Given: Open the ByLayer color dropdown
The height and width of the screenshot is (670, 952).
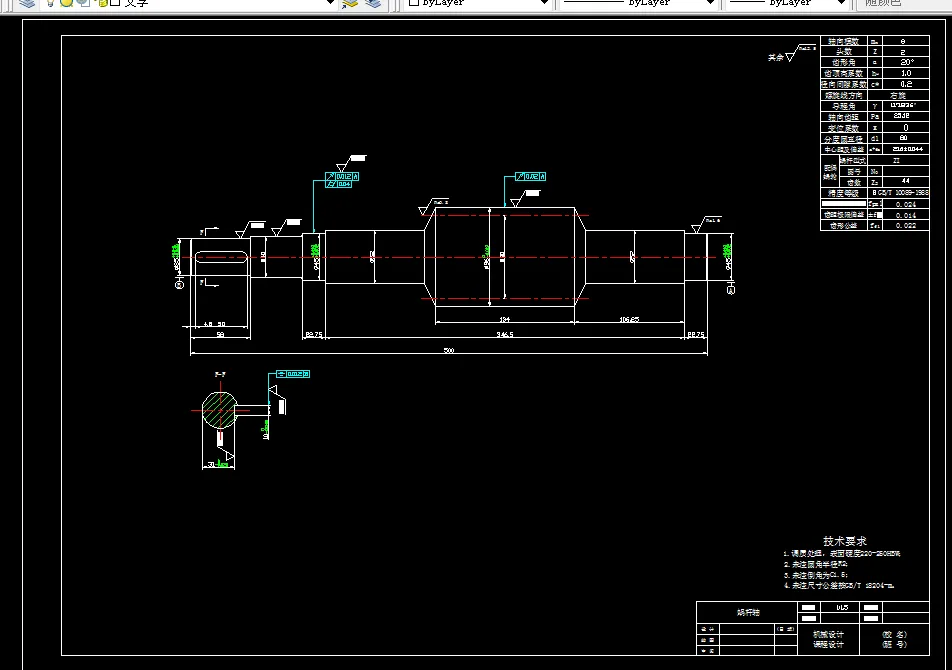Looking at the screenshot, I should (477, 3).
